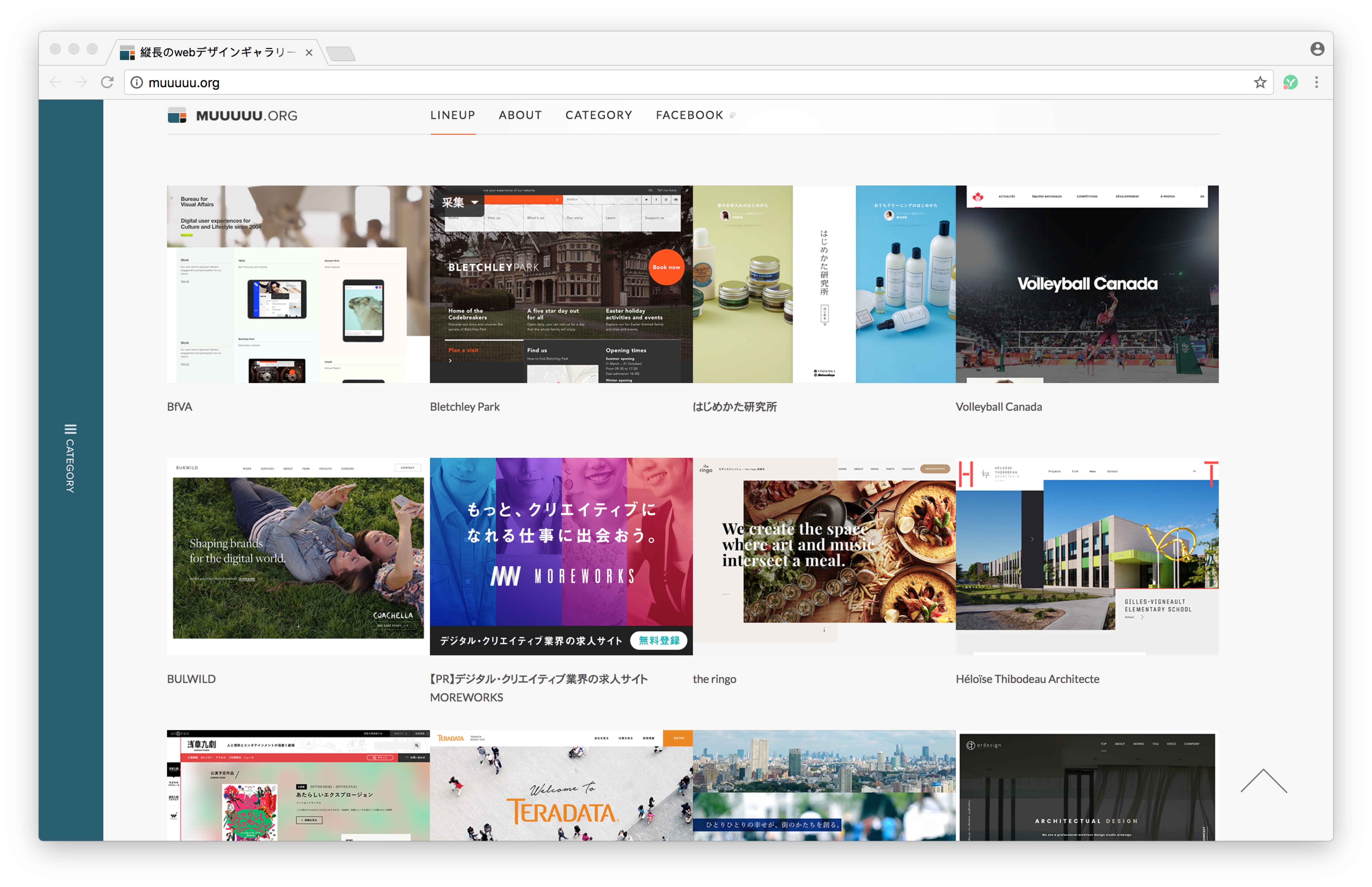Open the Bletchley Park site thumbnail
1372x887 pixels.
pos(561,284)
